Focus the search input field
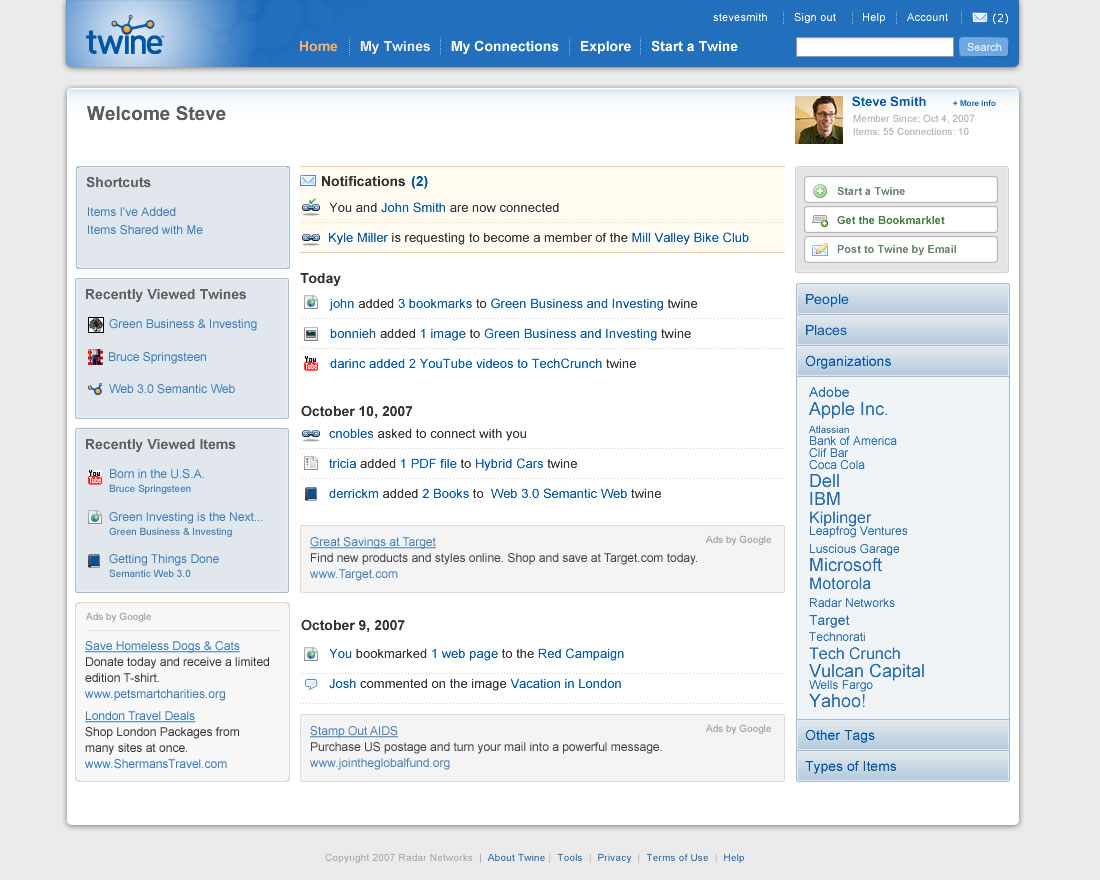This screenshot has width=1100, height=880. (874, 47)
